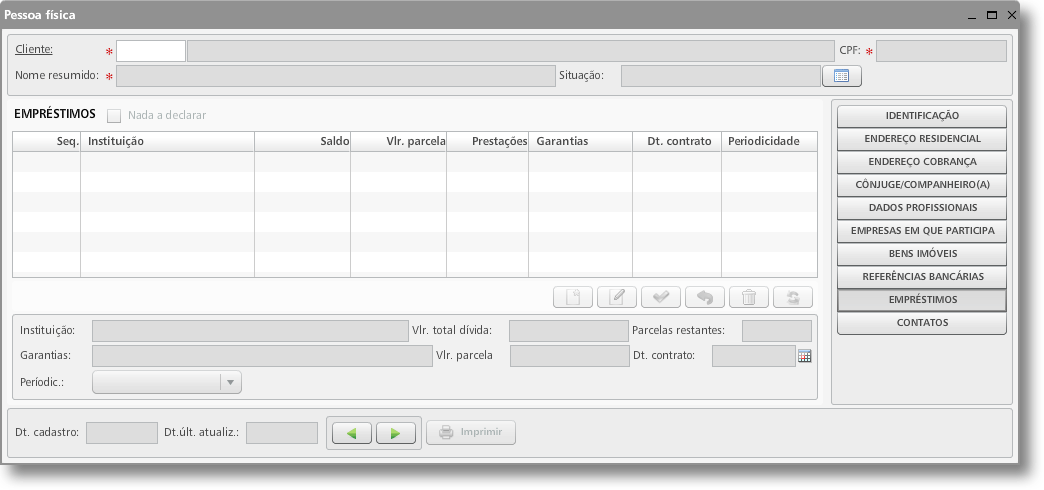Click the delete trash icon under the table
This screenshot has width=1044, height=490.
(x=749, y=297)
